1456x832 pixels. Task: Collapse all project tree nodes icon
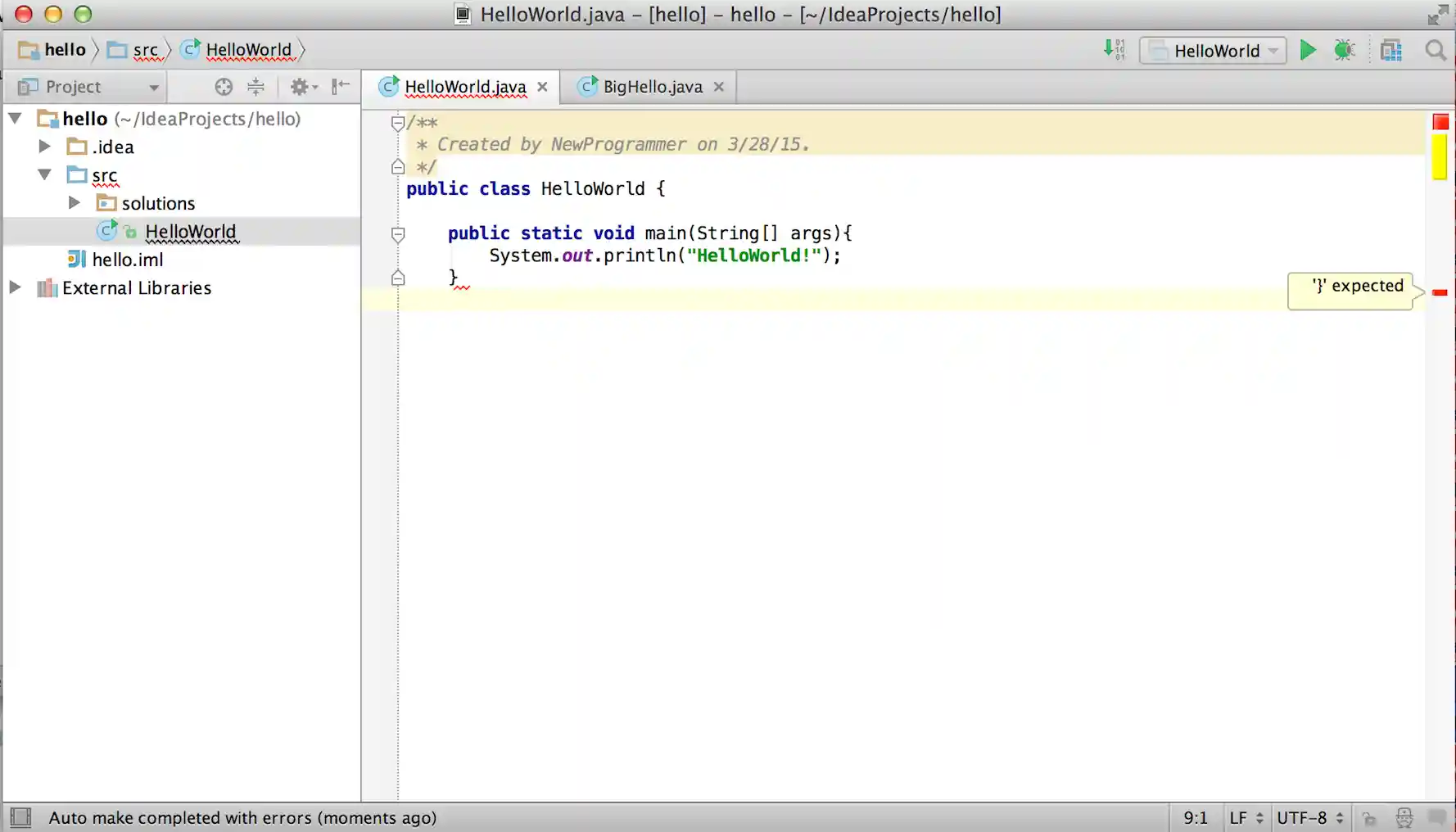pos(255,87)
